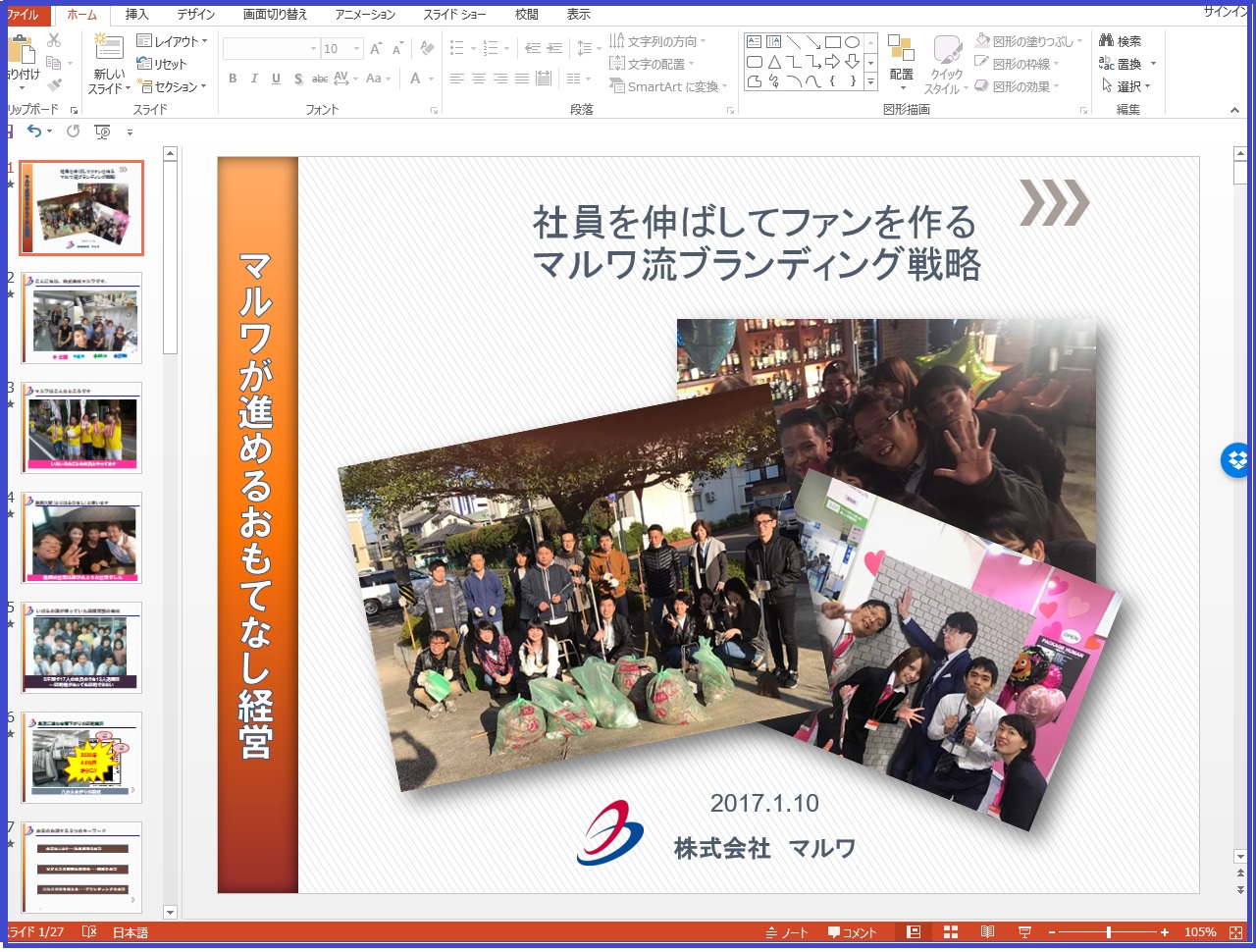Click 検索 (Find) button

1121,41
